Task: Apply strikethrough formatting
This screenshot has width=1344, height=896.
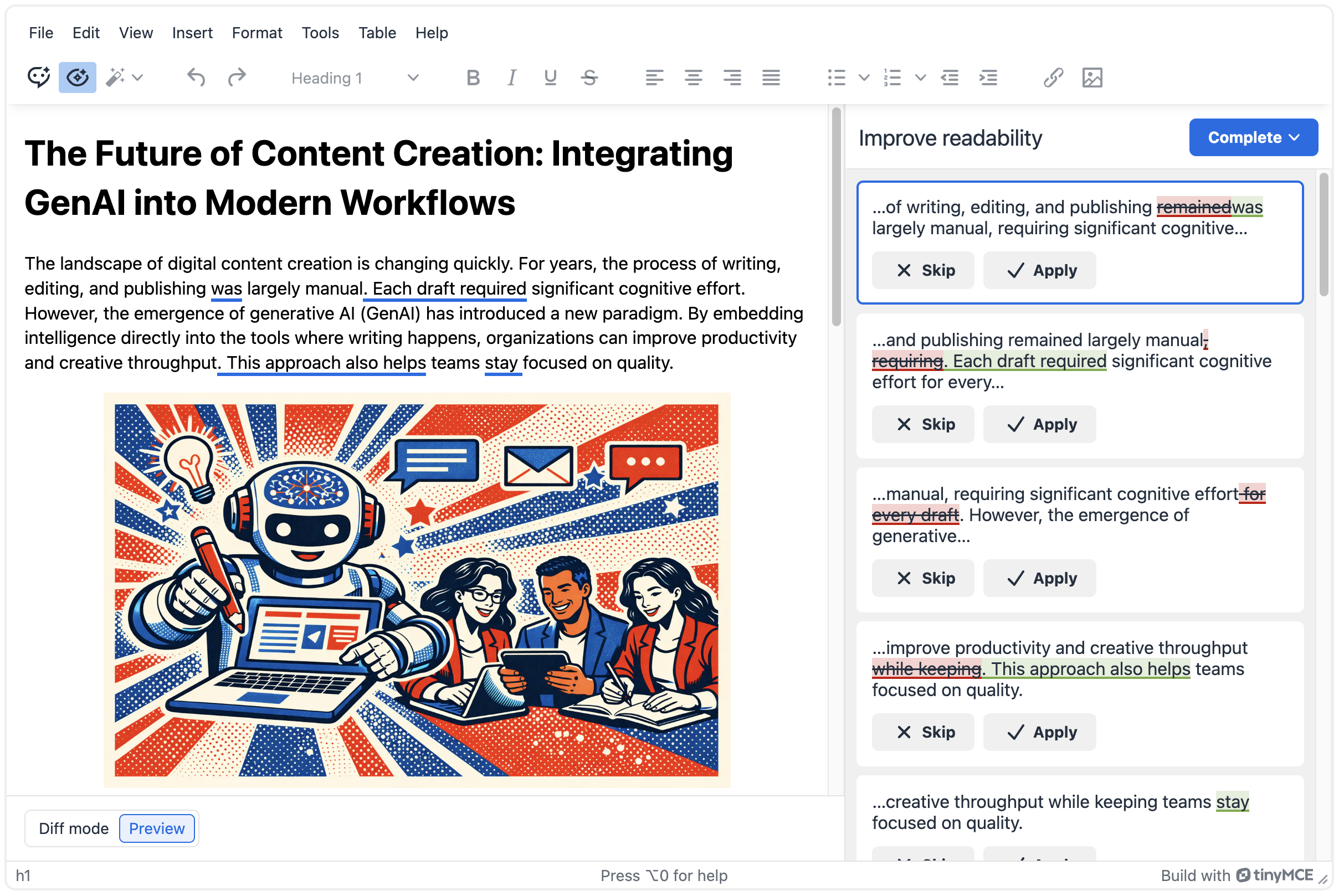Action: click(x=589, y=77)
